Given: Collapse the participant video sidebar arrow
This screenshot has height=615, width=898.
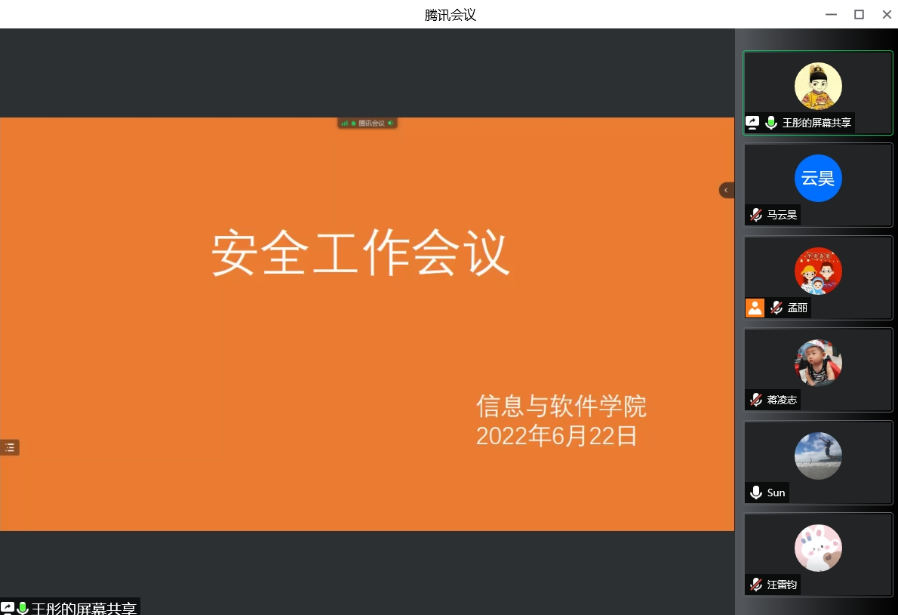Looking at the screenshot, I should (726, 190).
